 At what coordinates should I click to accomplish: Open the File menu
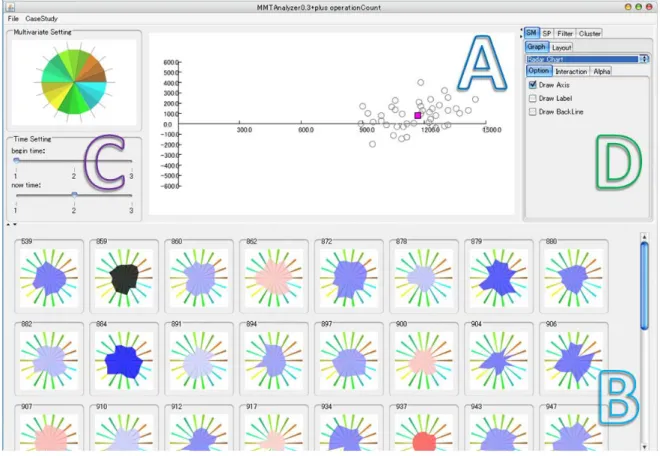pyautogui.click(x=13, y=19)
